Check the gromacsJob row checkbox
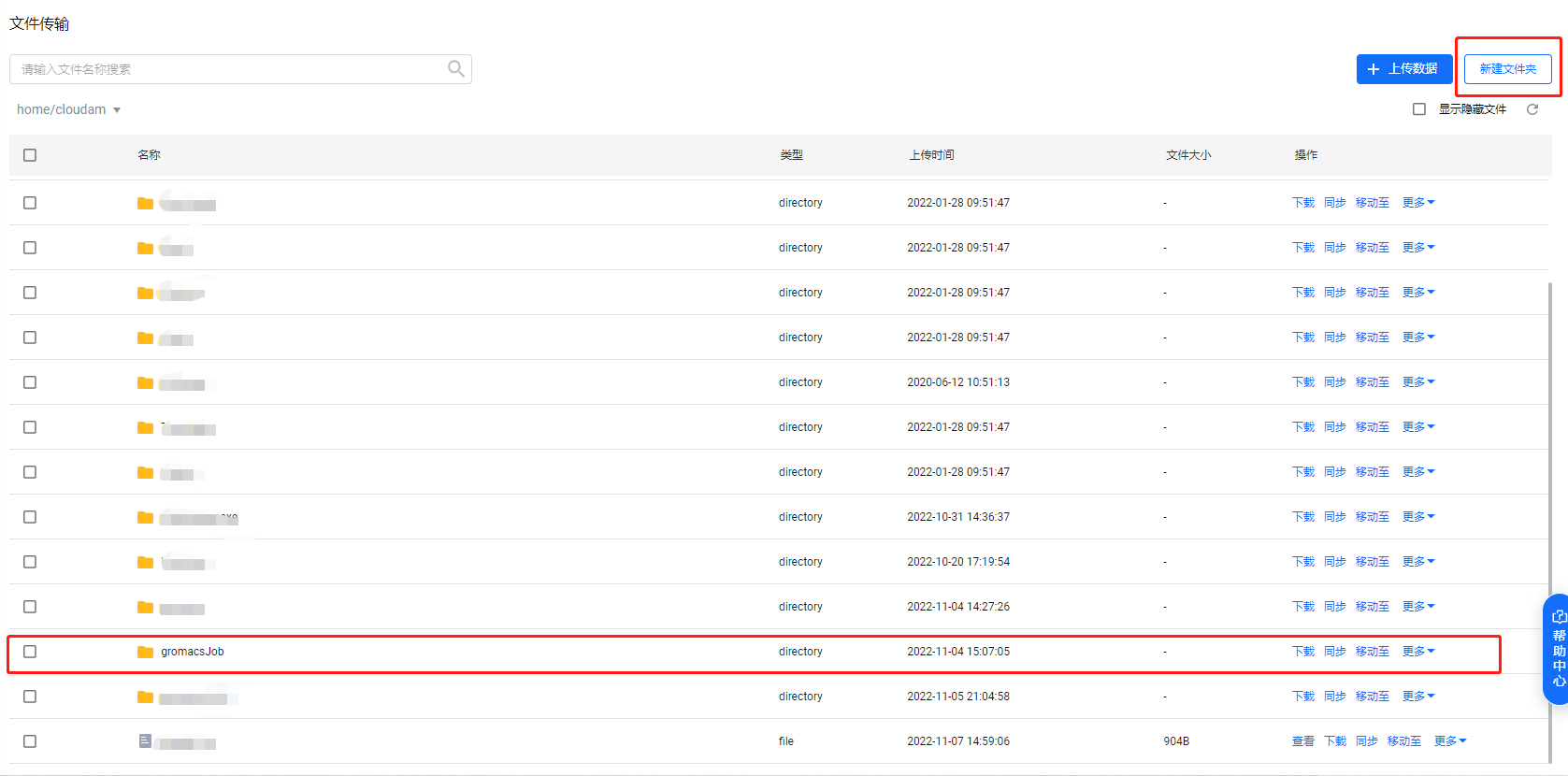Screen dimensions: 1568x776 click(x=30, y=652)
